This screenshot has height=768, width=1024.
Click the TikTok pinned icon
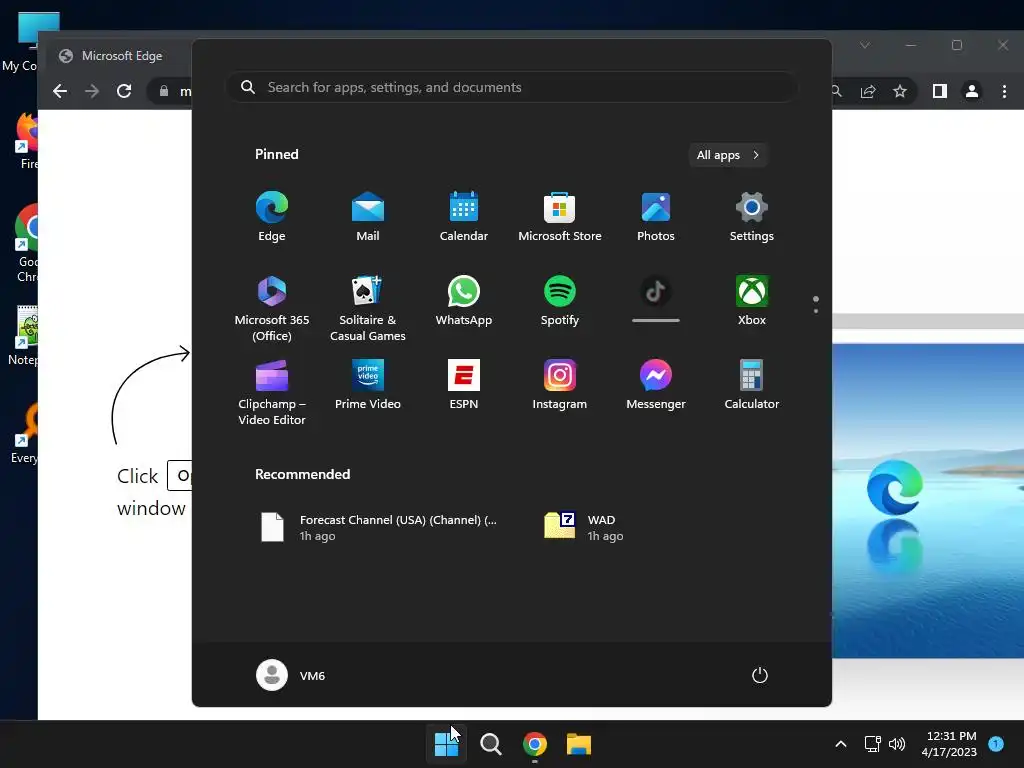pos(656,292)
